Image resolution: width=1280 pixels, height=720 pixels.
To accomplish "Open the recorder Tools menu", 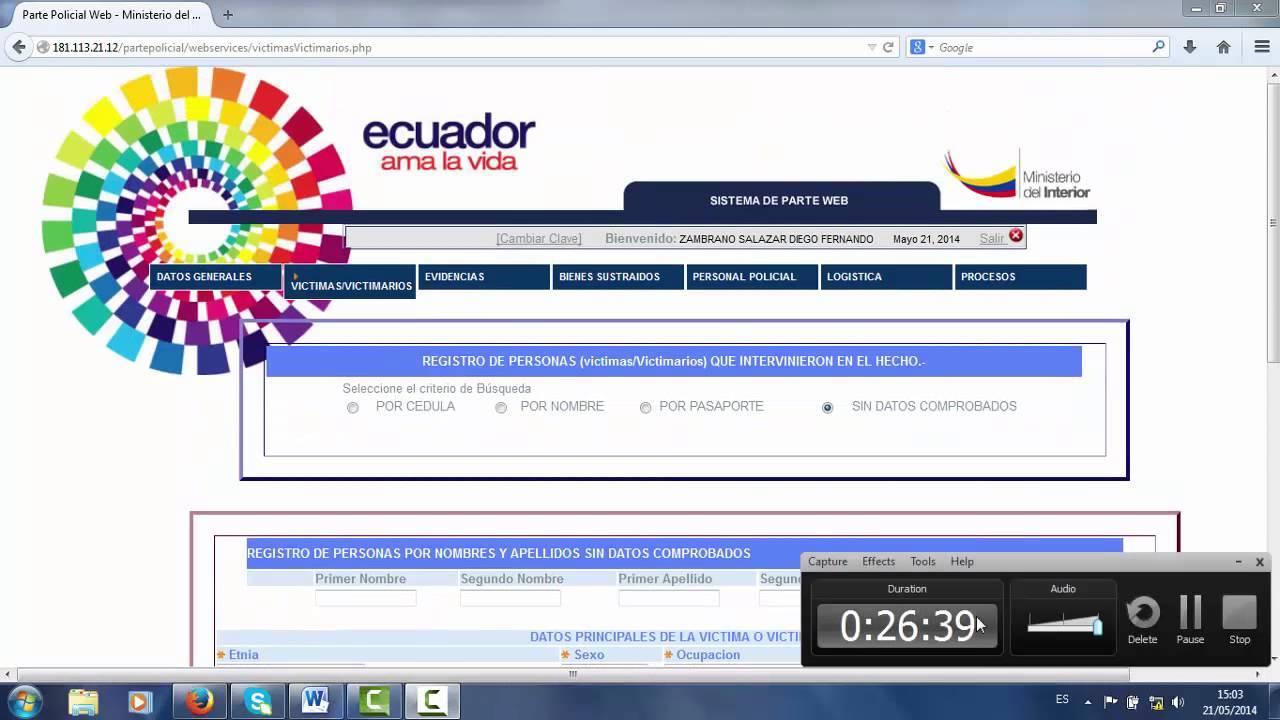I will [923, 562].
